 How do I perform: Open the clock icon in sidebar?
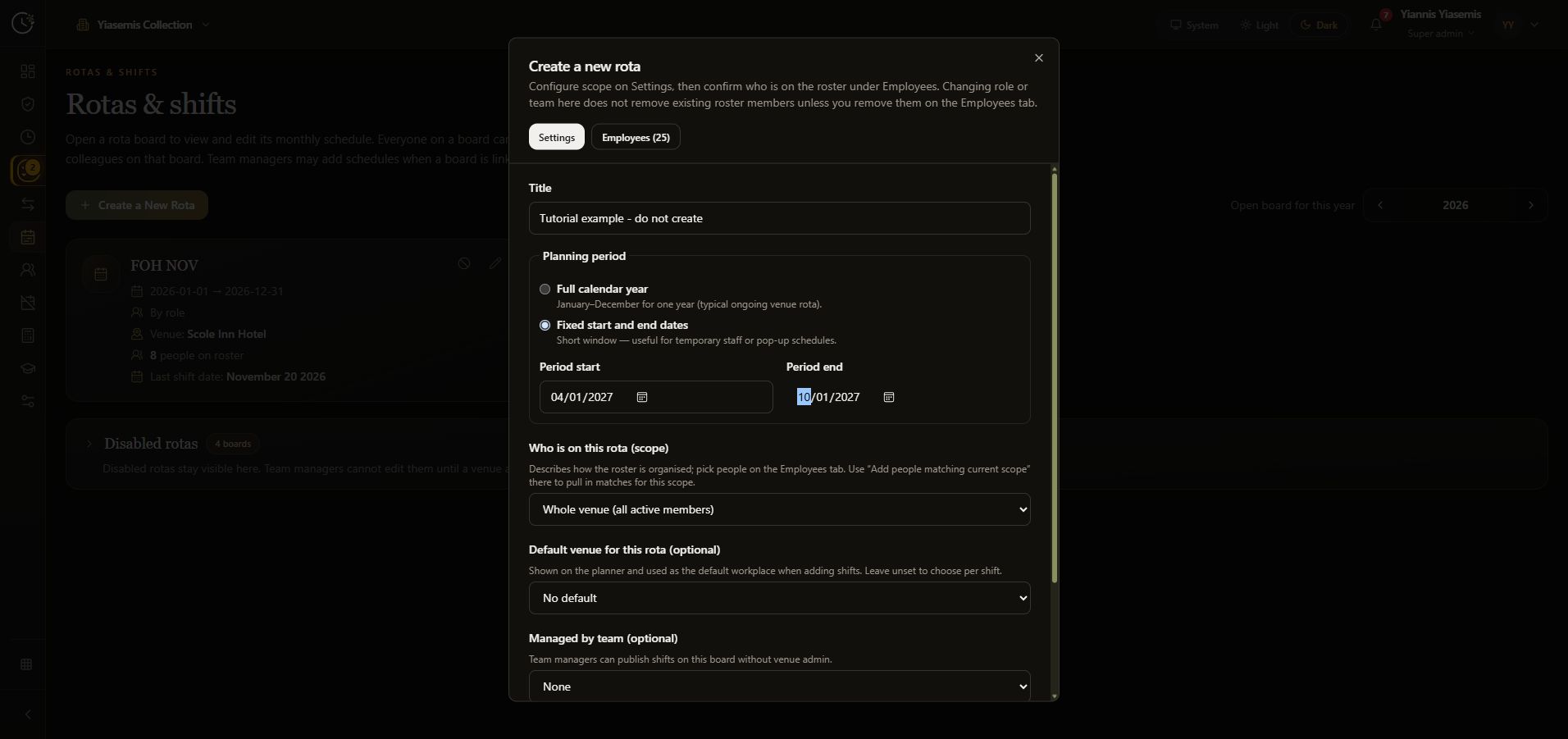pyautogui.click(x=28, y=137)
